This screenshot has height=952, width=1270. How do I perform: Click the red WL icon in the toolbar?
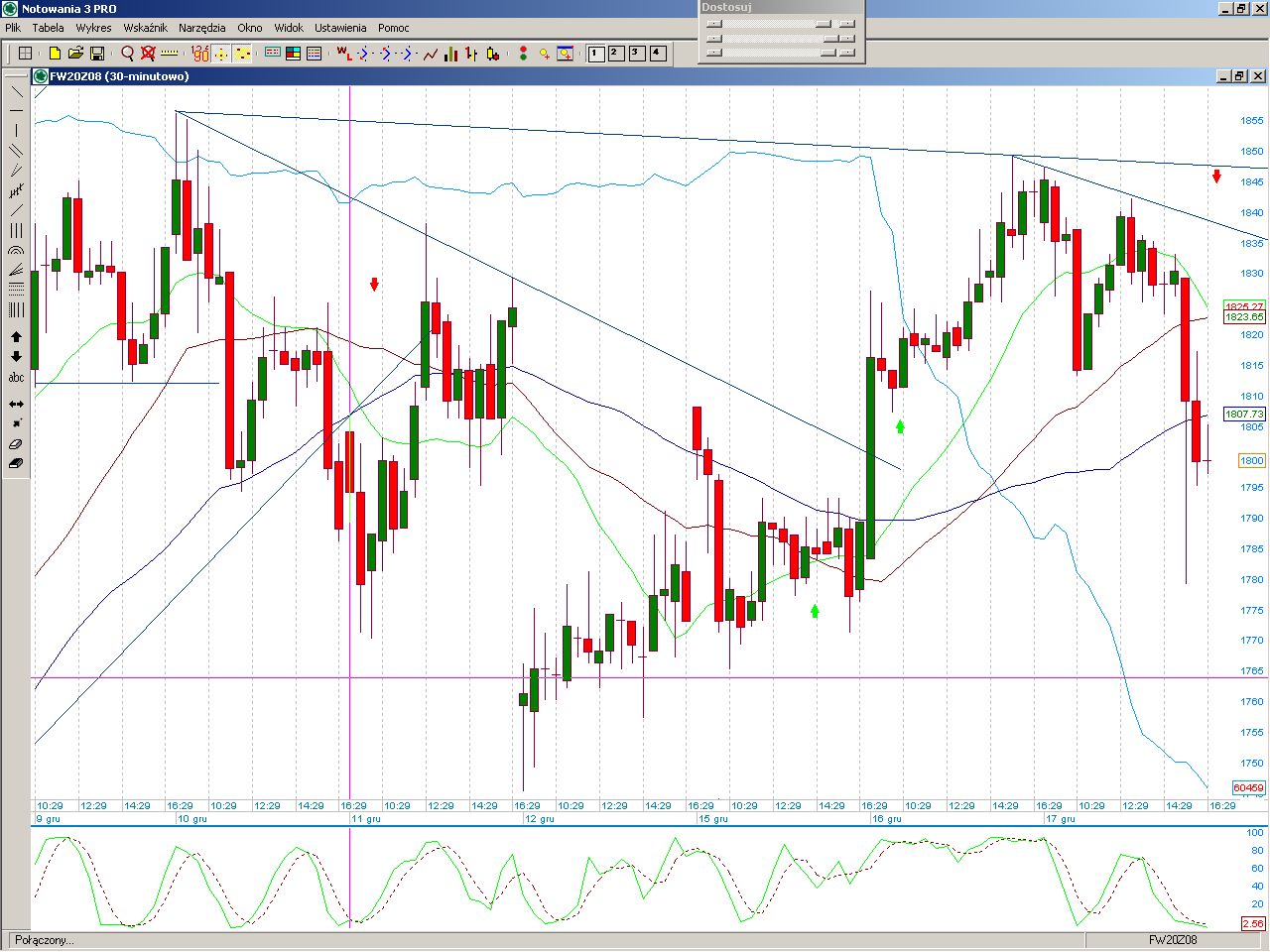coord(343,54)
